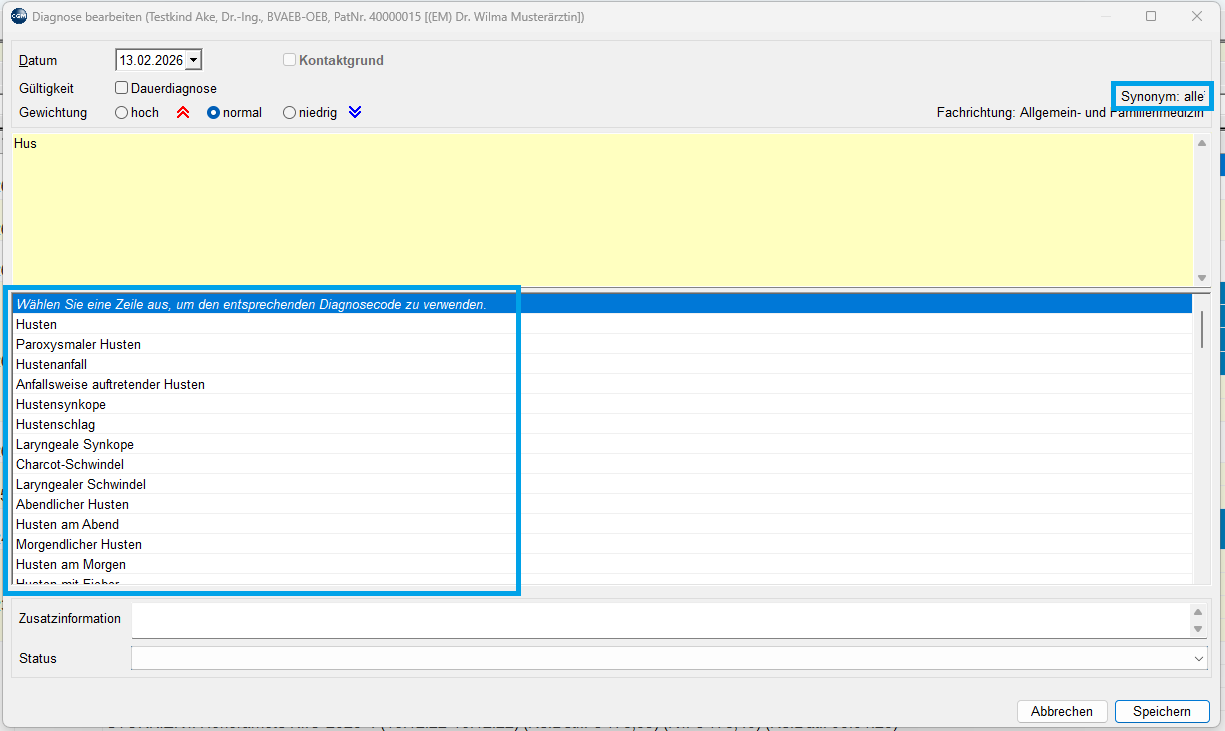Select the hoch weighting radio button
Viewport: 1225px width, 731px height.
tap(122, 113)
